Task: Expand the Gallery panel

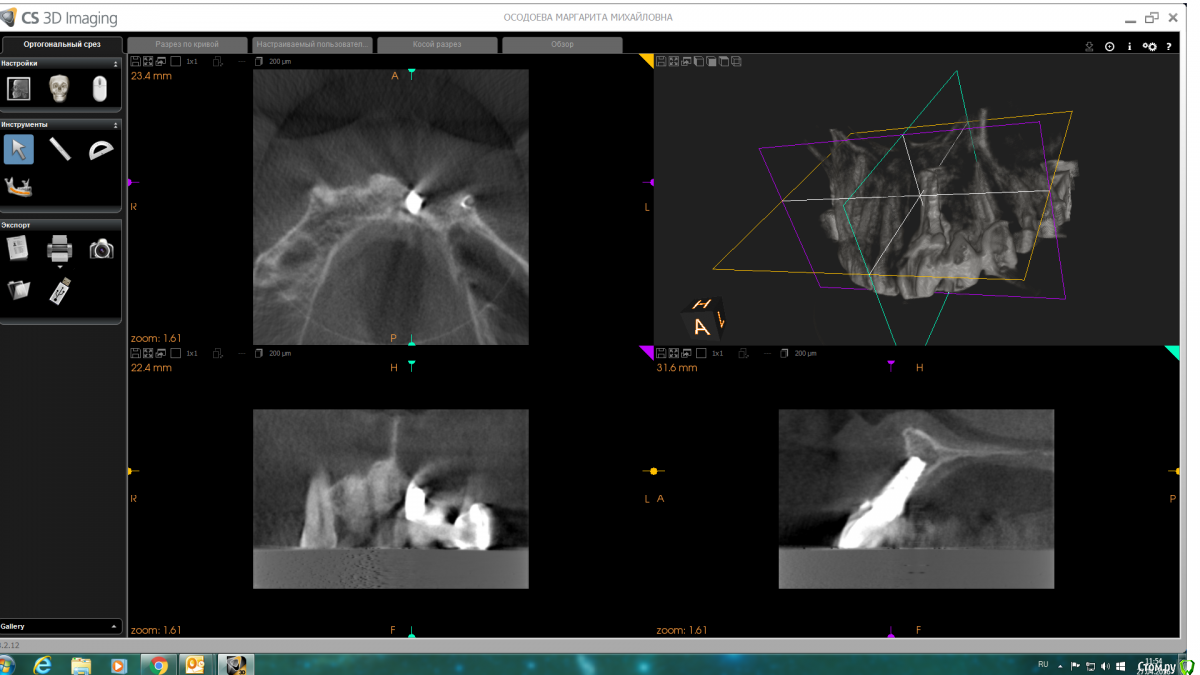Action: (x=114, y=627)
